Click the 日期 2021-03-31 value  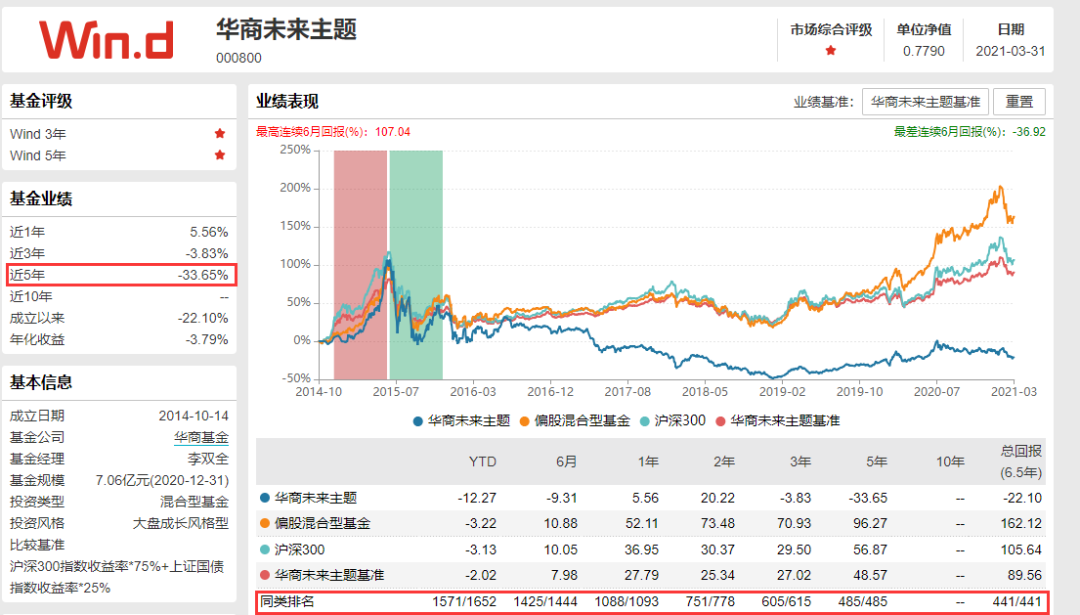1010,51
